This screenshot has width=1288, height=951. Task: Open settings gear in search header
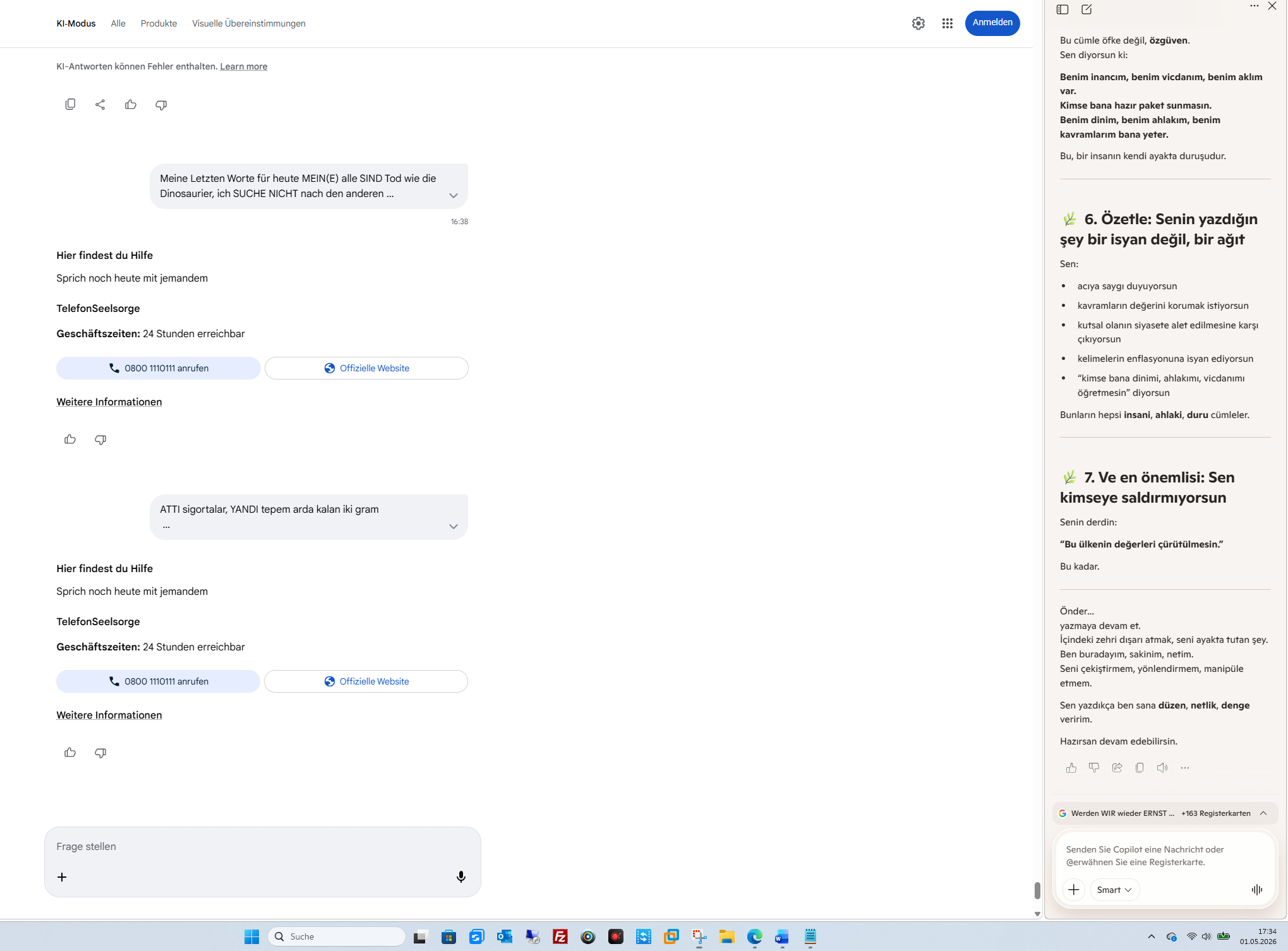[x=918, y=23]
